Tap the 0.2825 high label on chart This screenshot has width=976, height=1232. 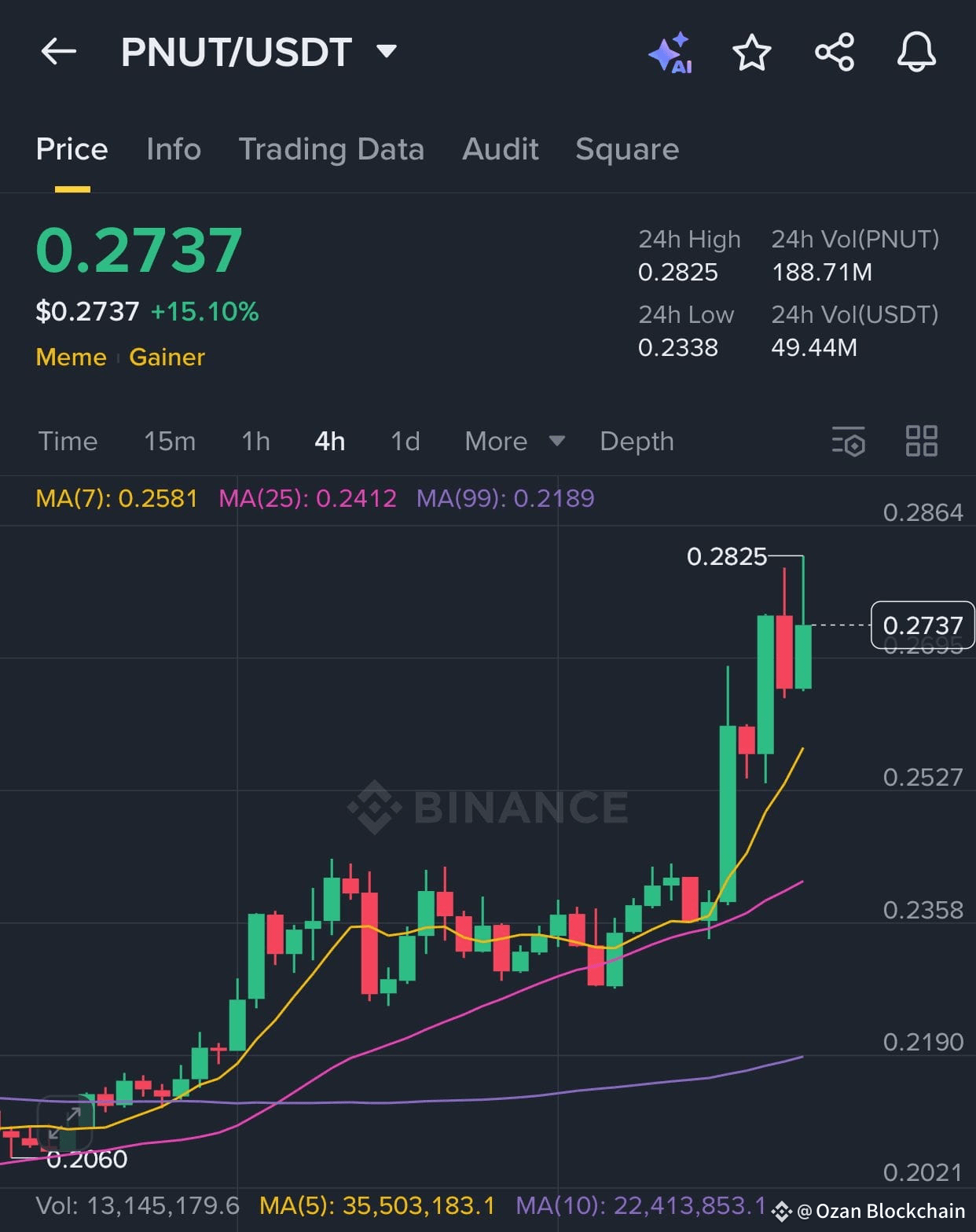coord(727,556)
